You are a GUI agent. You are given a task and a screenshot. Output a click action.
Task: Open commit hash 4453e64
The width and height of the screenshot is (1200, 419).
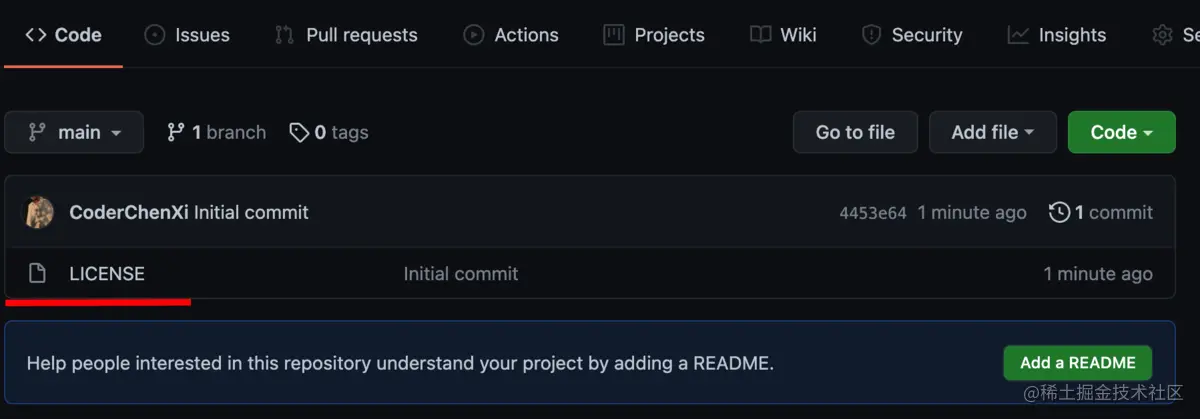(872, 213)
